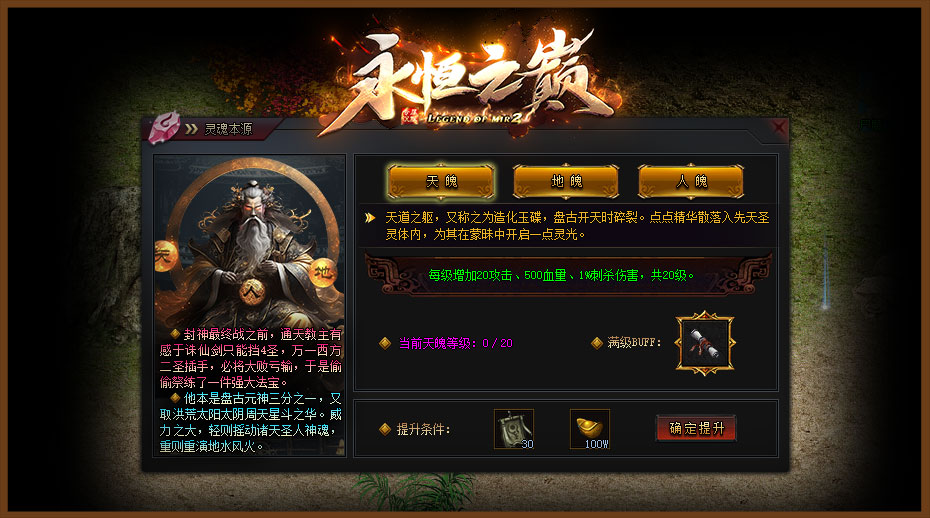Open the 人魄 tab
930x518 pixels.
[x=691, y=181]
